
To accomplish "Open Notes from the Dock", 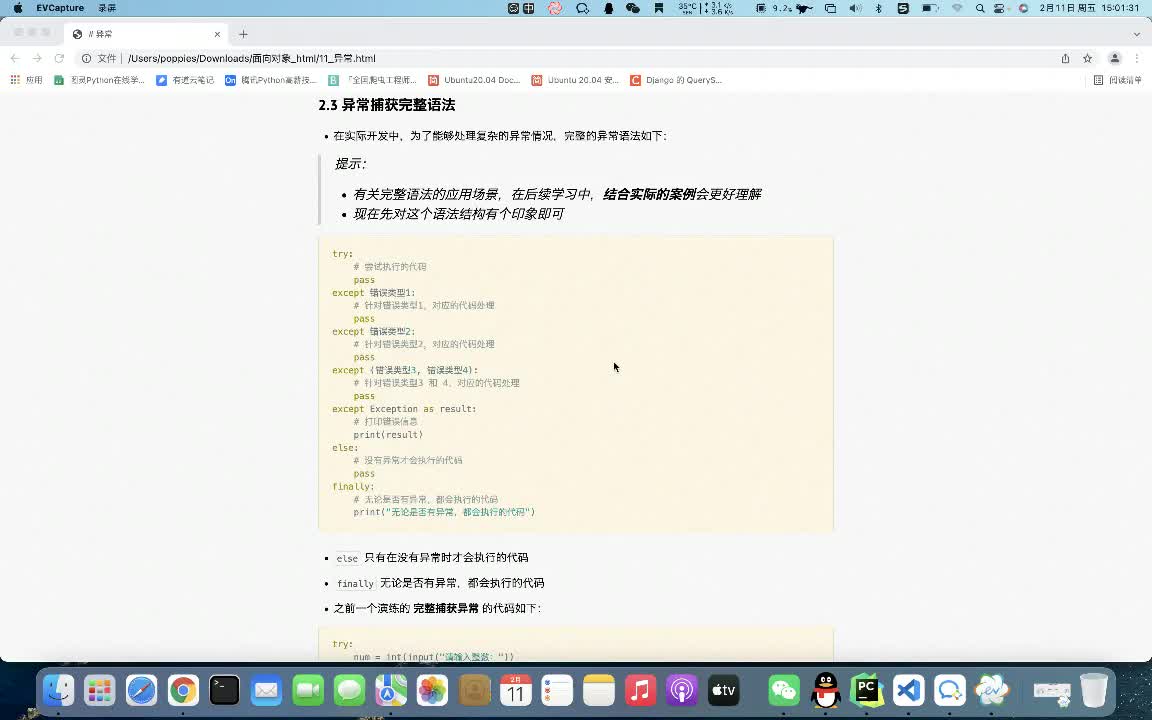I will pyautogui.click(x=599, y=691).
